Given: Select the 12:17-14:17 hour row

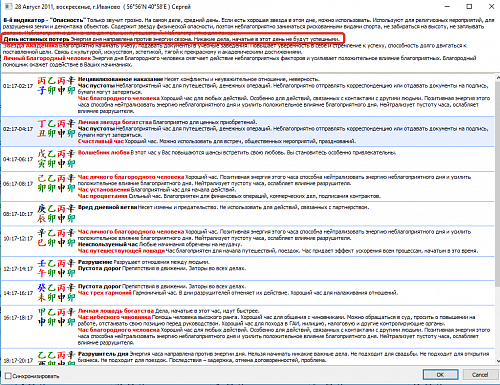Looking at the screenshot, I should tap(248, 269).
